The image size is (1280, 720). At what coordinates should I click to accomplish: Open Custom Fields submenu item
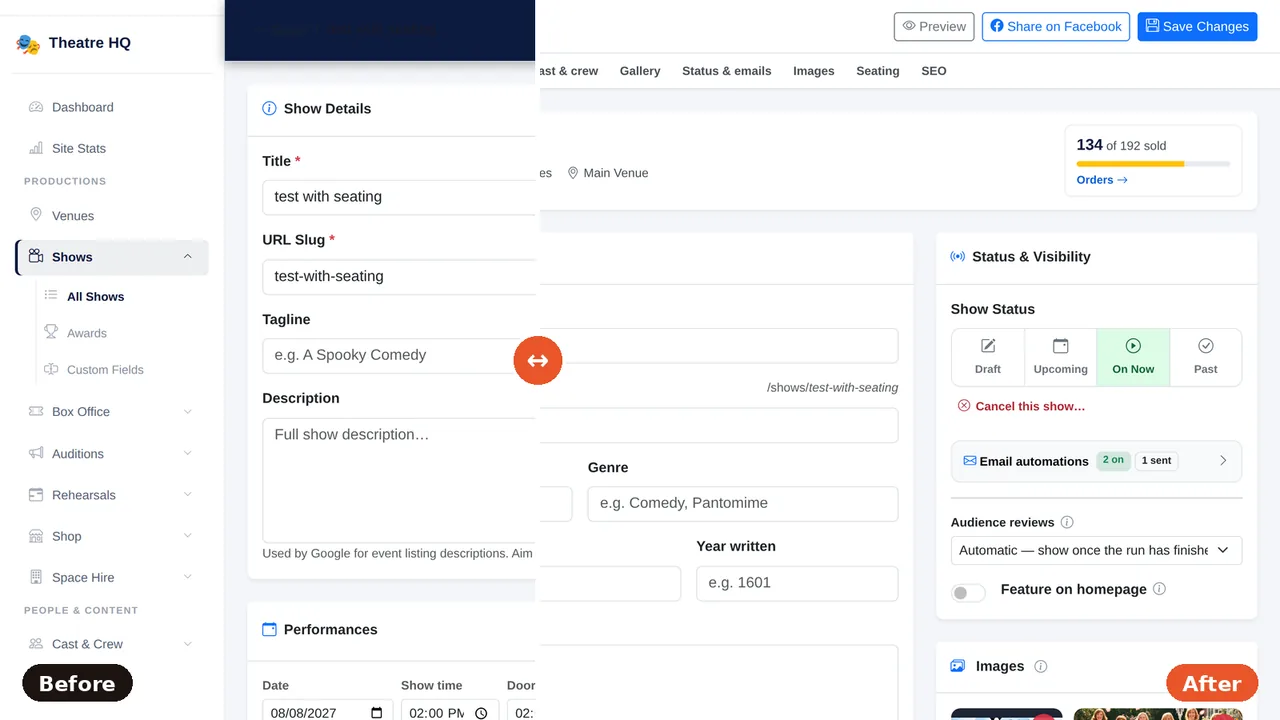(x=105, y=370)
